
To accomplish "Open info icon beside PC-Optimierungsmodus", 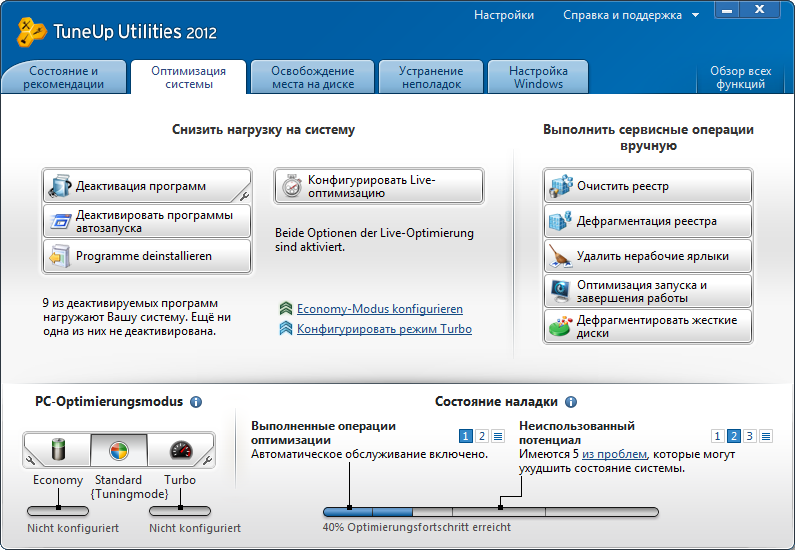I will coord(196,402).
